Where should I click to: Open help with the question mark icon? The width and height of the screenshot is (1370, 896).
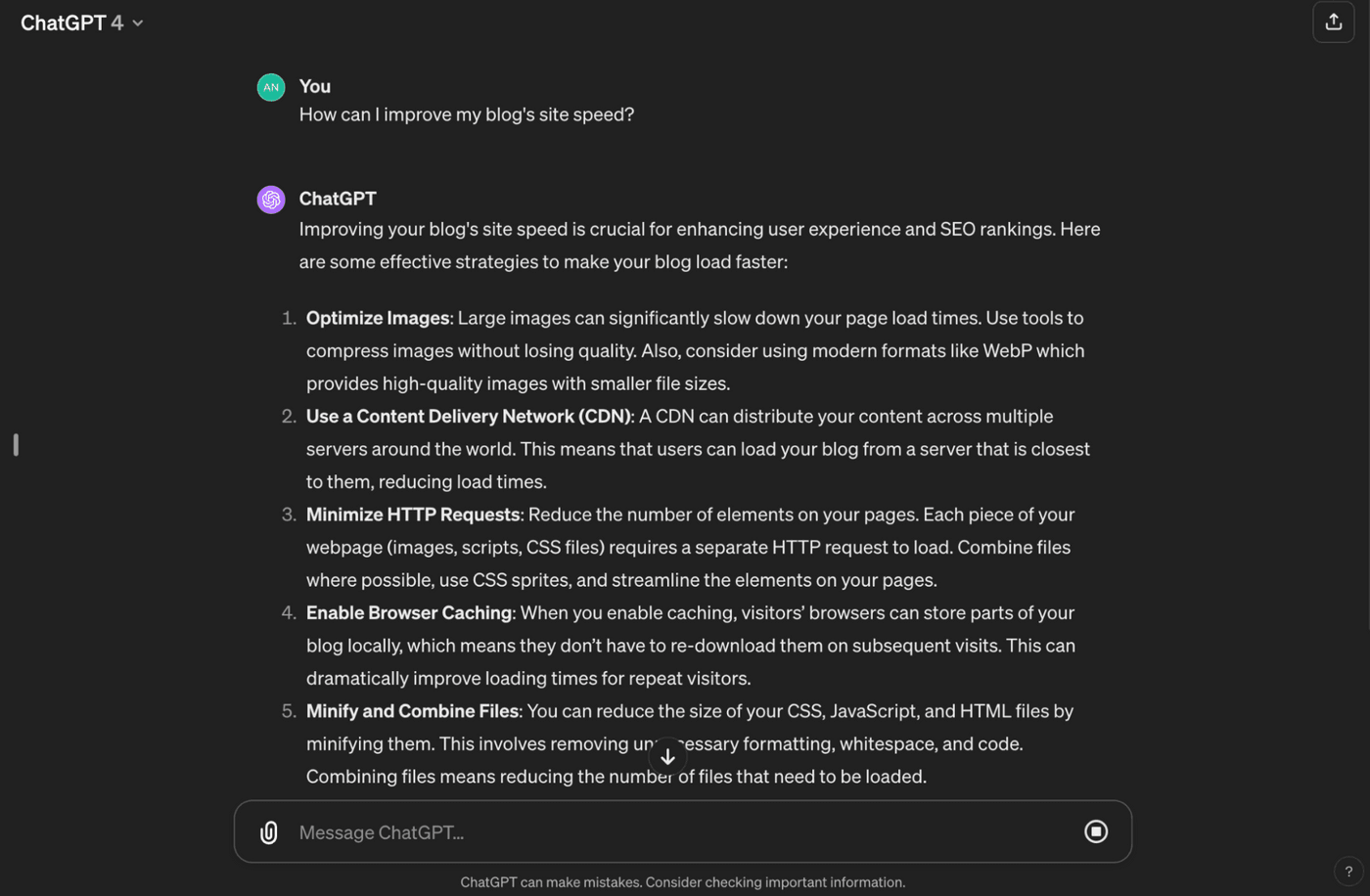[x=1349, y=871]
